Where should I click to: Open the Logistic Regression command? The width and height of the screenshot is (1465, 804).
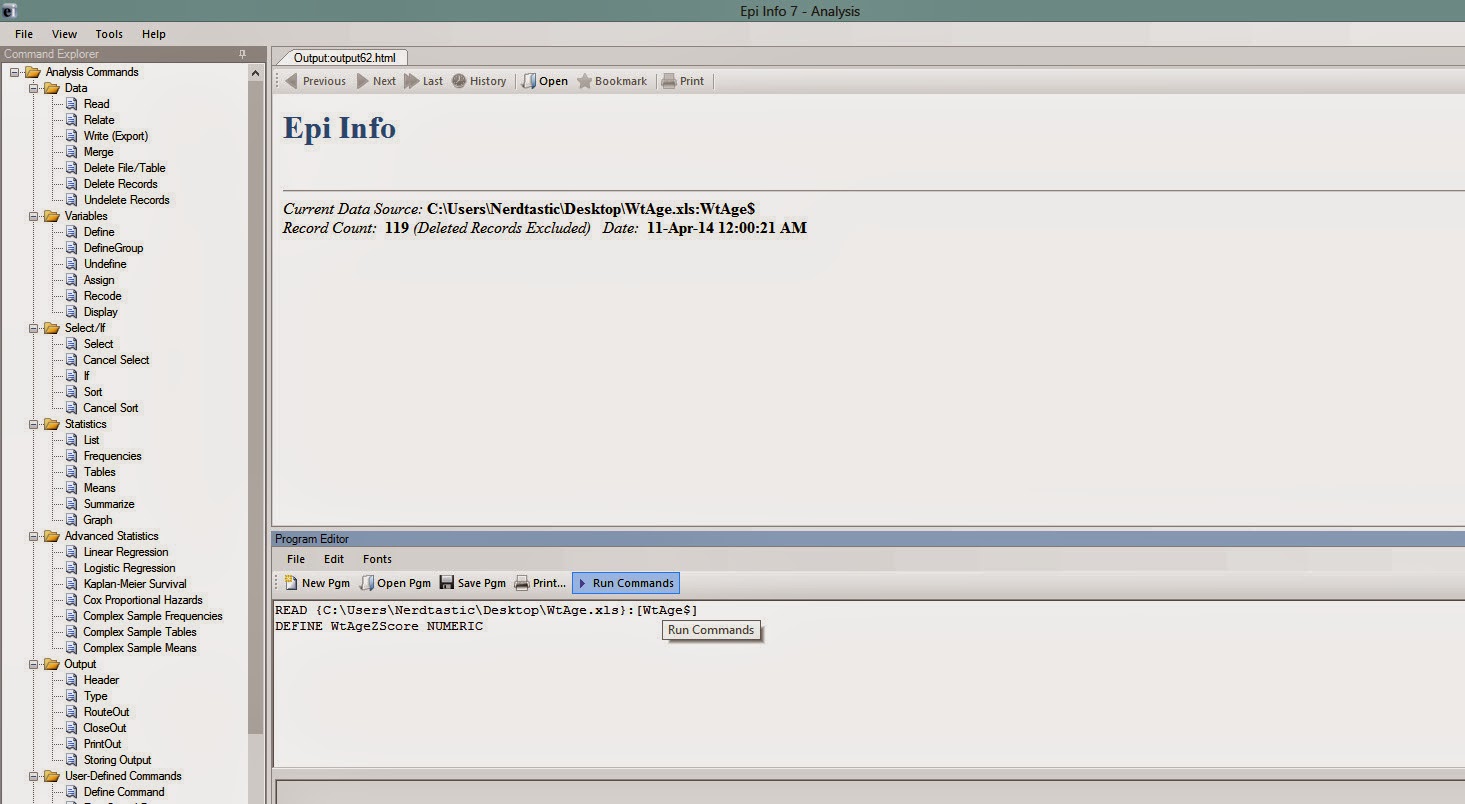coord(130,568)
